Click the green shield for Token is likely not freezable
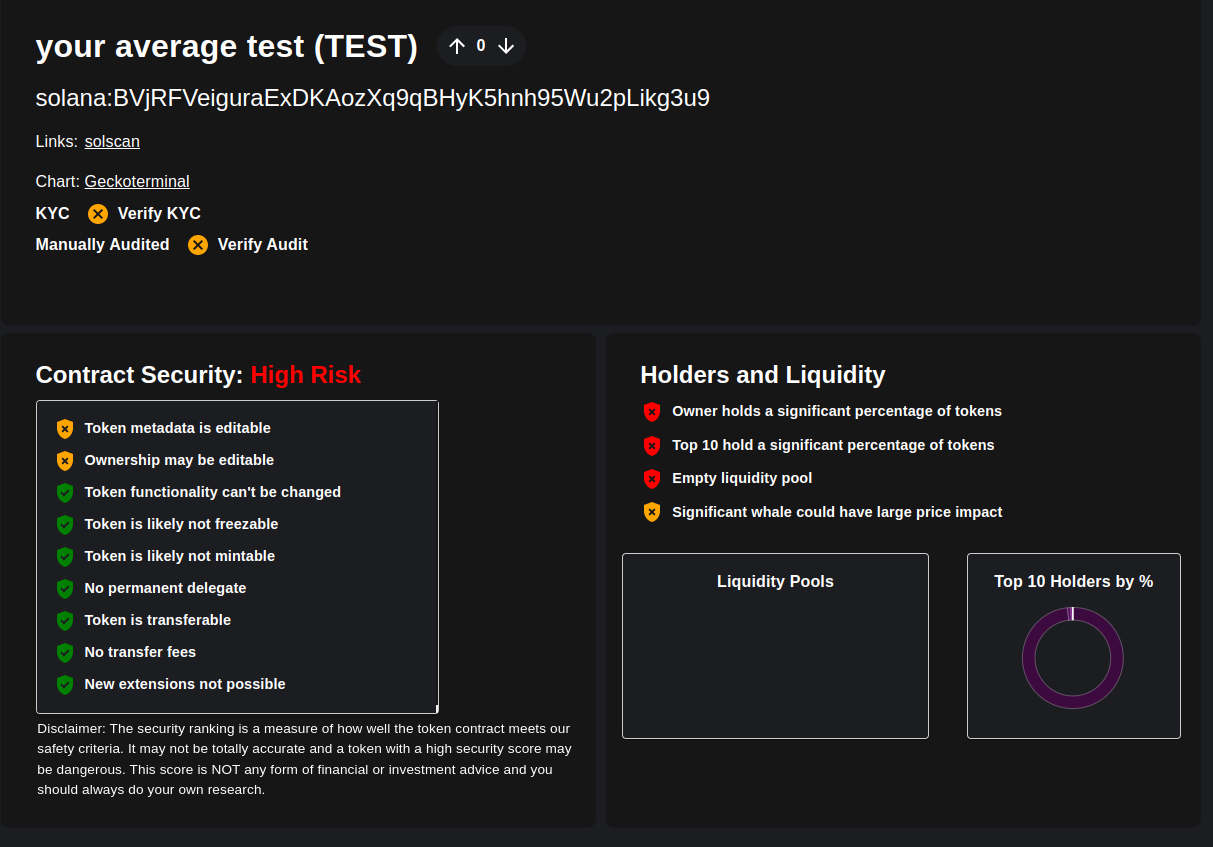The height and width of the screenshot is (847, 1213). pos(65,525)
